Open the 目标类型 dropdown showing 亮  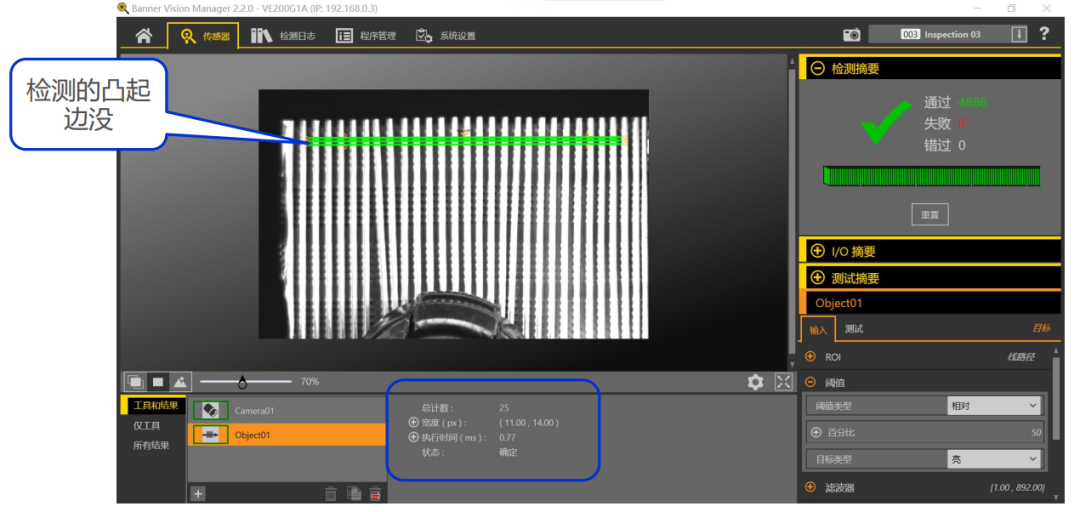pyautogui.click(x=994, y=459)
